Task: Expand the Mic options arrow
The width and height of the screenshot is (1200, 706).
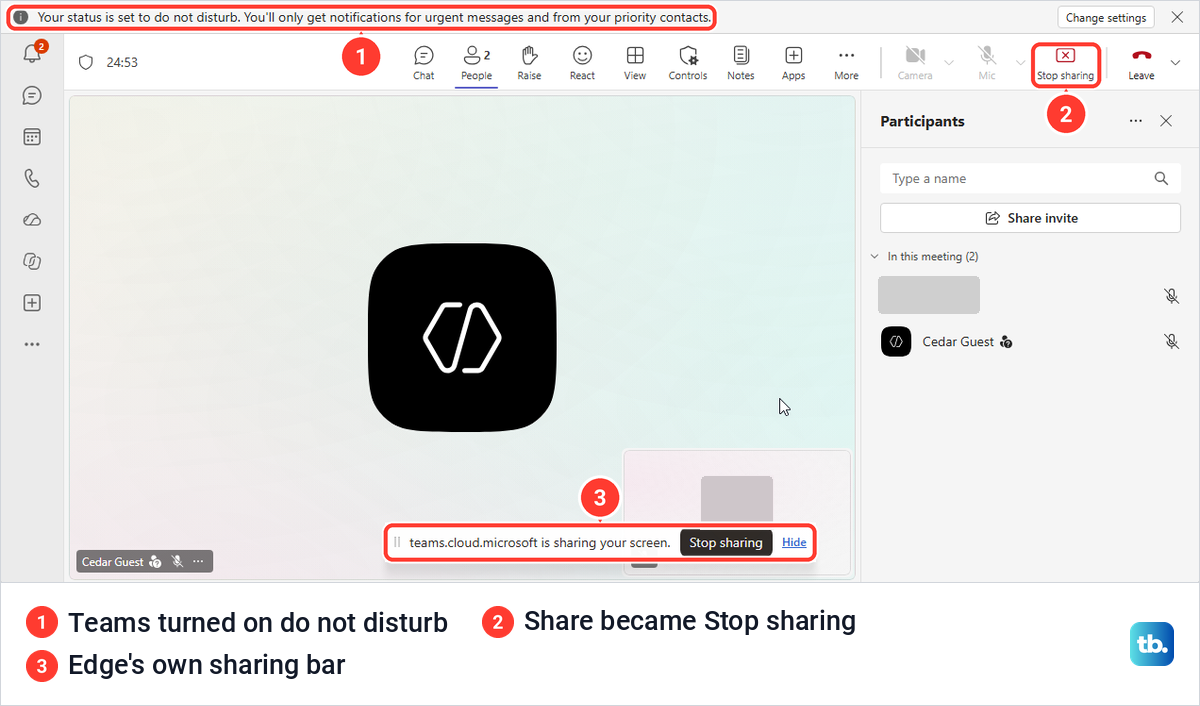Action: tap(1020, 62)
